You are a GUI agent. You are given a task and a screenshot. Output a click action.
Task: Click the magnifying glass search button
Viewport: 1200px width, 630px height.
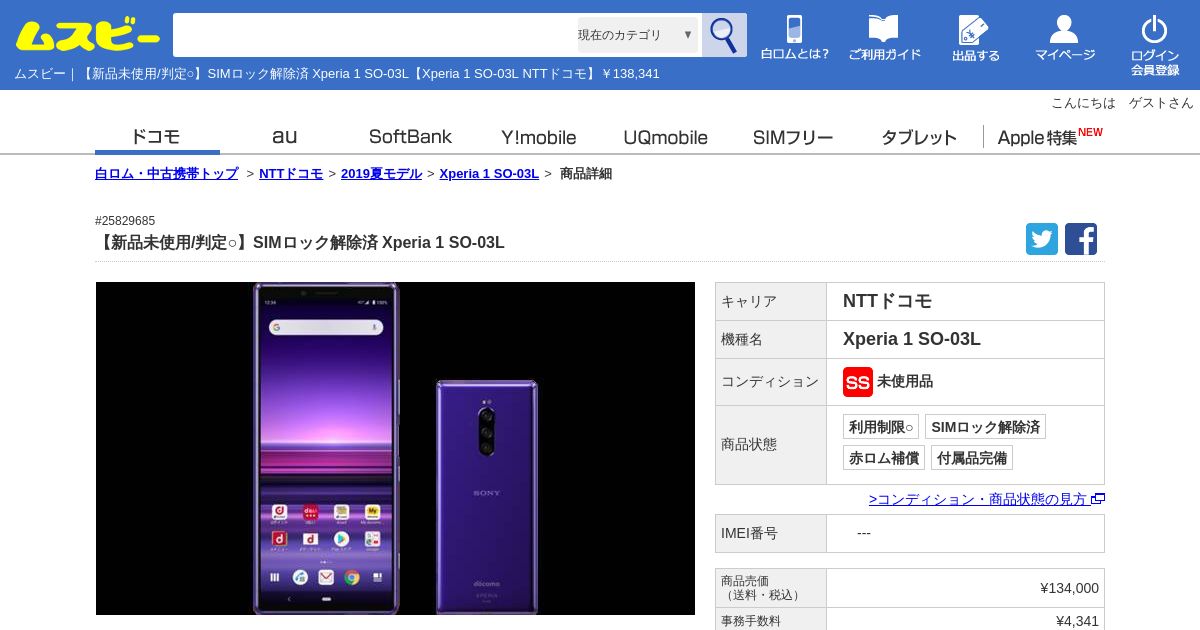[x=724, y=35]
